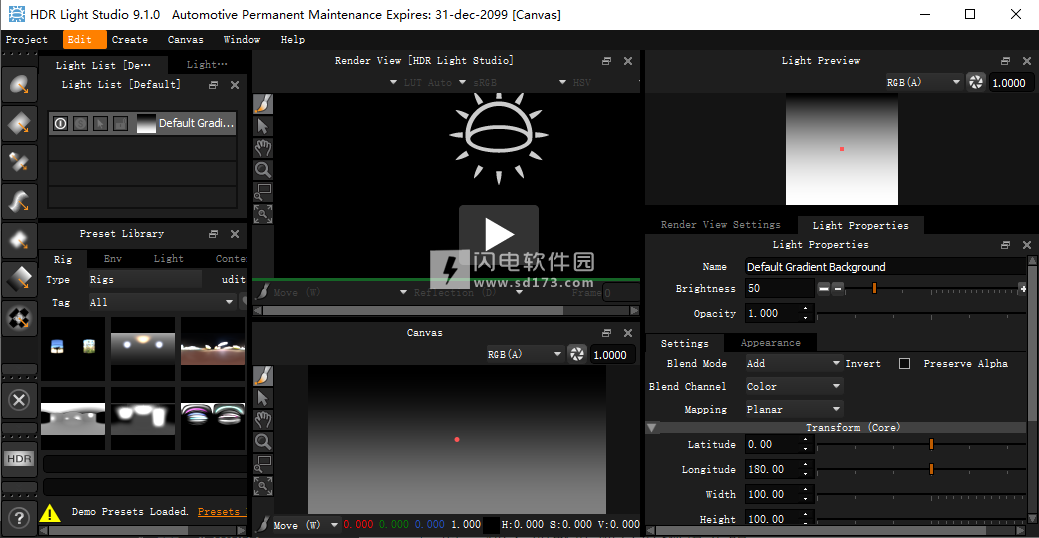The width and height of the screenshot is (1039, 538).
Task: Toggle the Invert checkbox
Action: click(904, 363)
